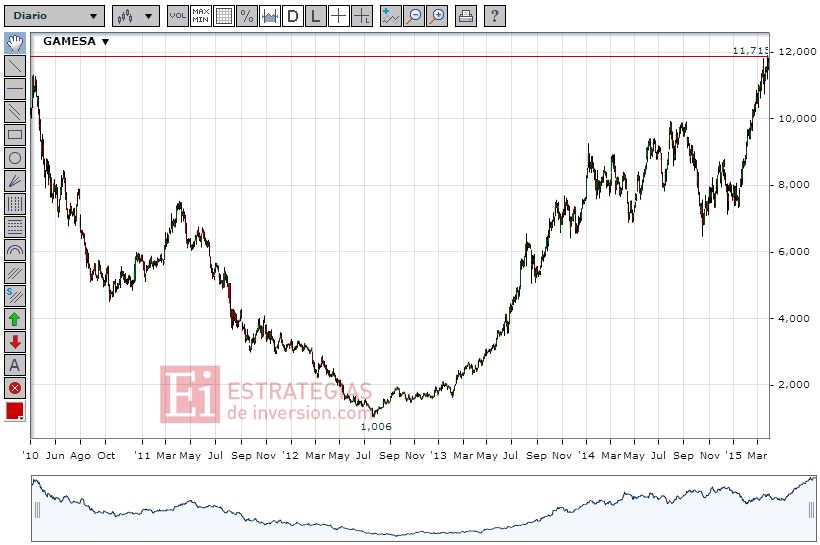The image size is (820, 545).
Task: Click the 2,000 price axis label
Action: 796,385
